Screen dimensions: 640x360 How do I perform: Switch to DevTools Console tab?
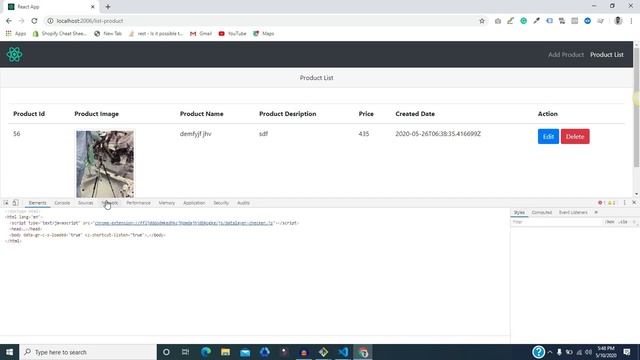[x=62, y=203]
